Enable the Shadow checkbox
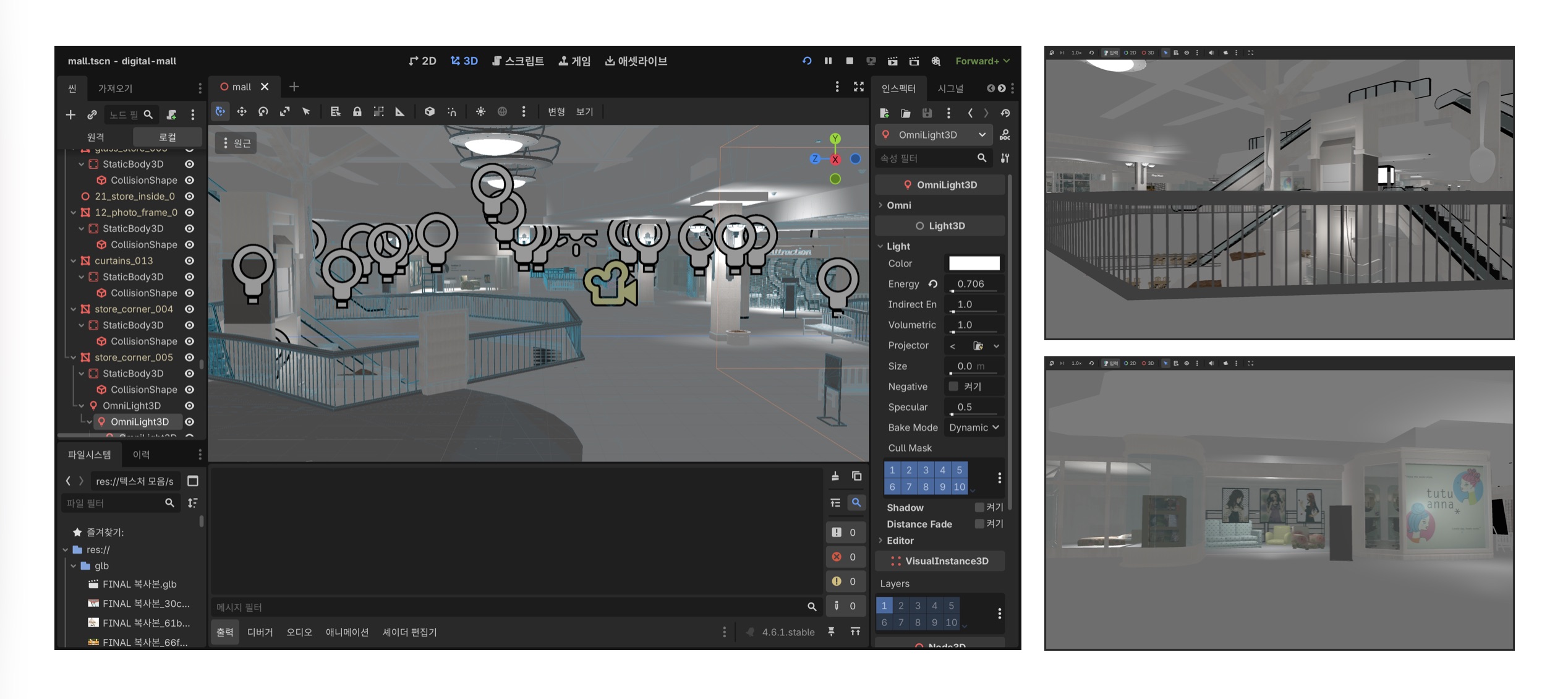This screenshot has width=1568, height=699. tap(979, 507)
